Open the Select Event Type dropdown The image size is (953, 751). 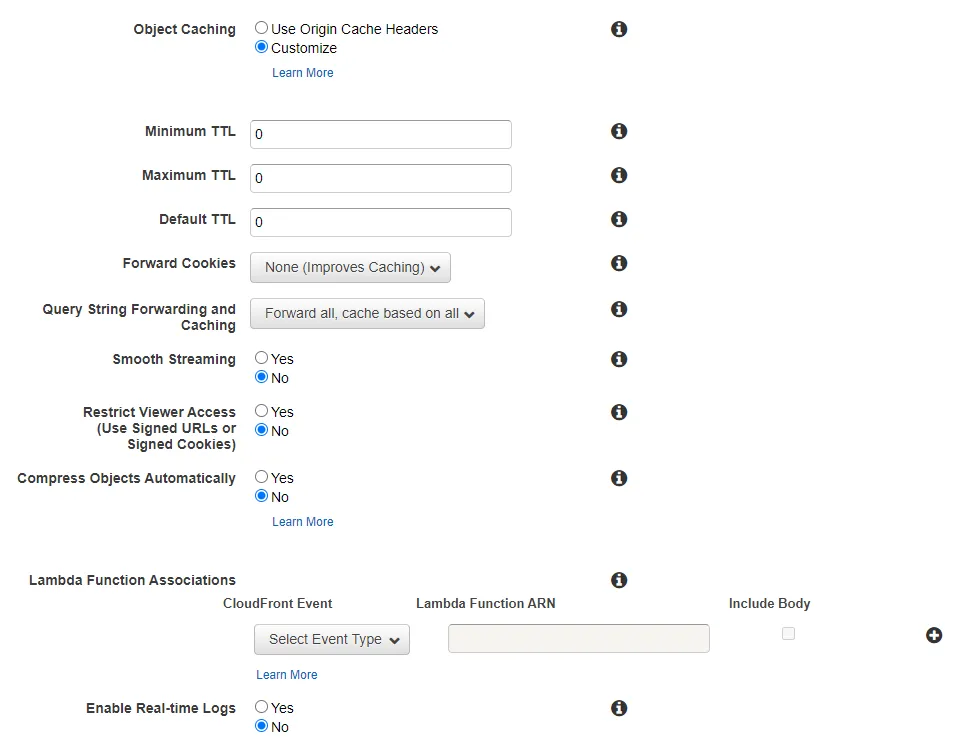click(x=332, y=640)
